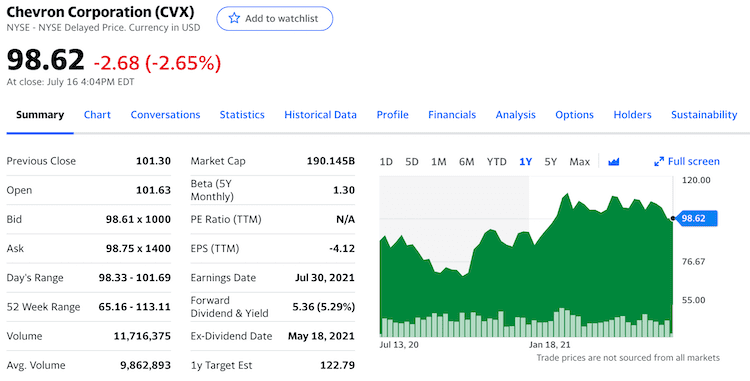Set chart range to 1M
The image size is (750, 381).
(439, 162)
